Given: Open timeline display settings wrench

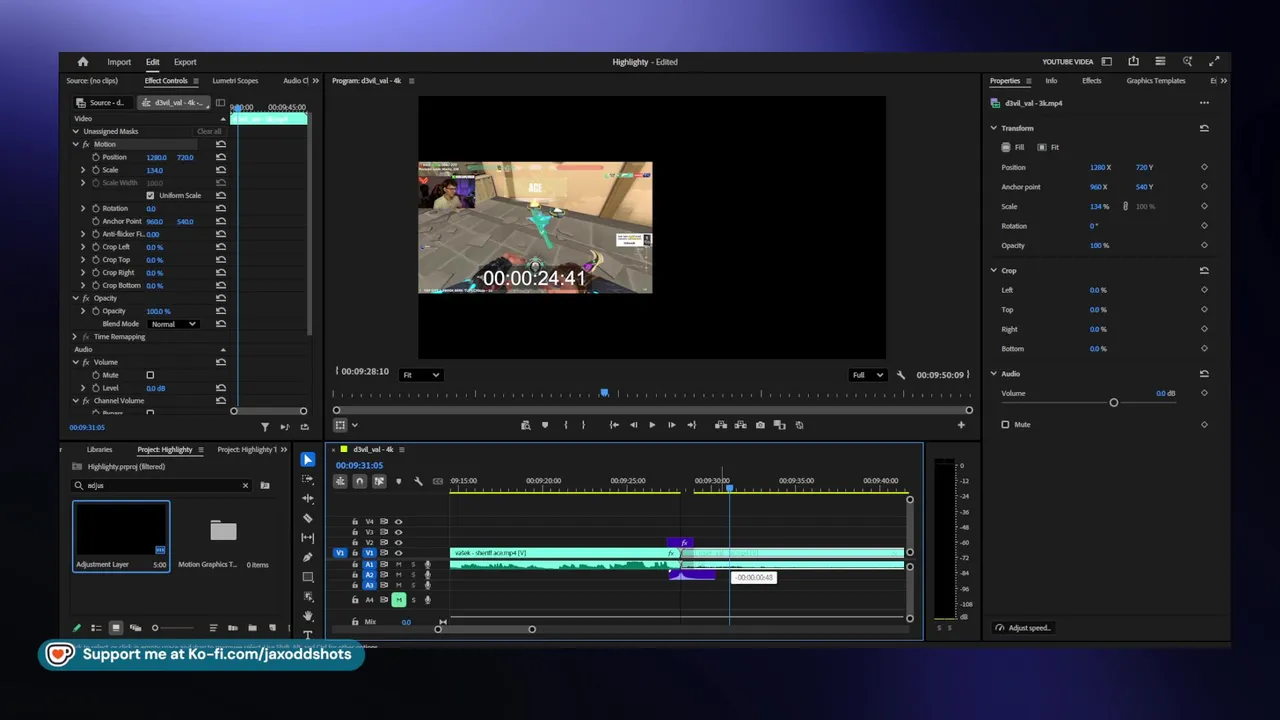Looking at the screenshot, I should click(x=418, y=481).
